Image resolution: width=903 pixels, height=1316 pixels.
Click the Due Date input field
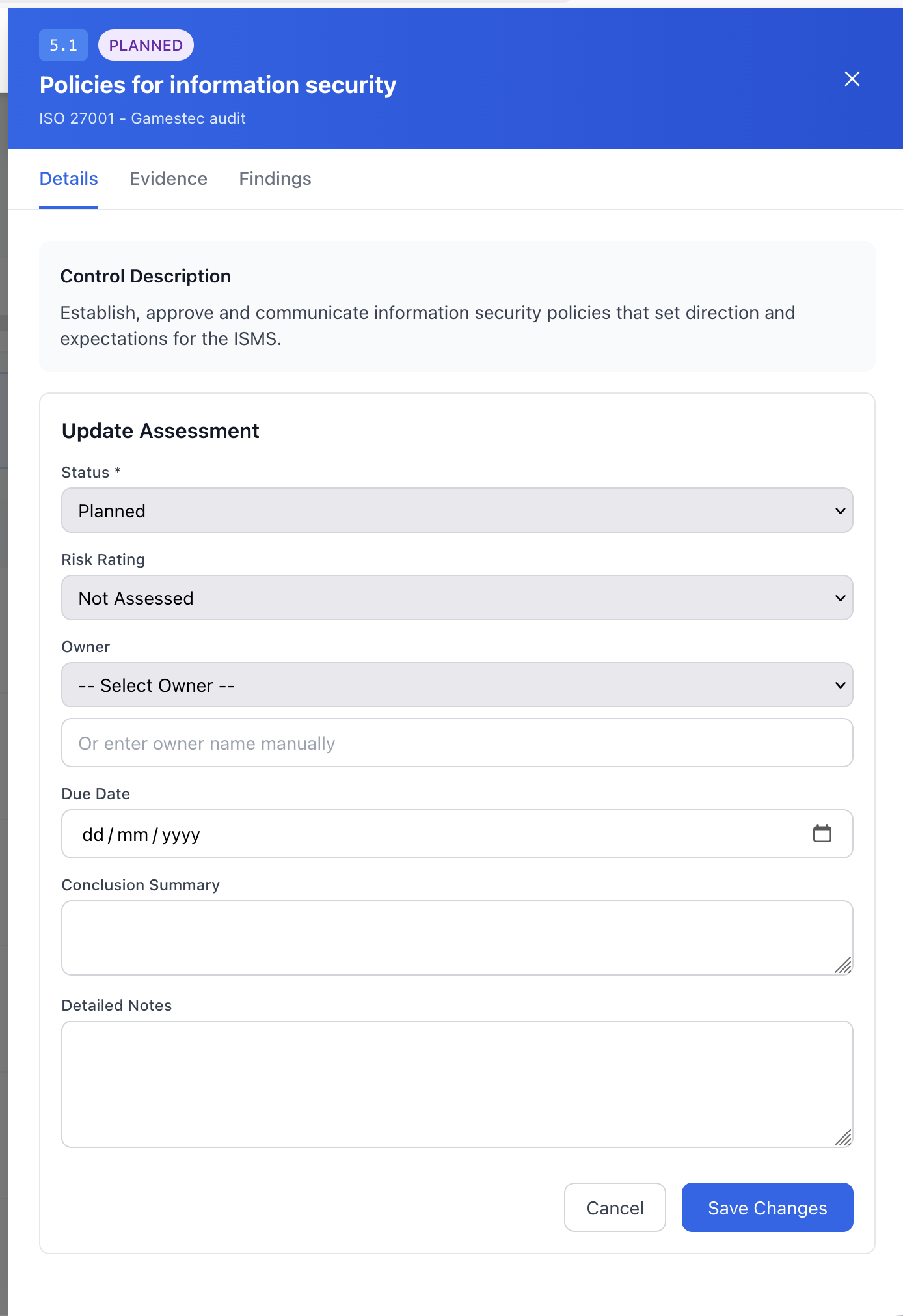point(457,834)
